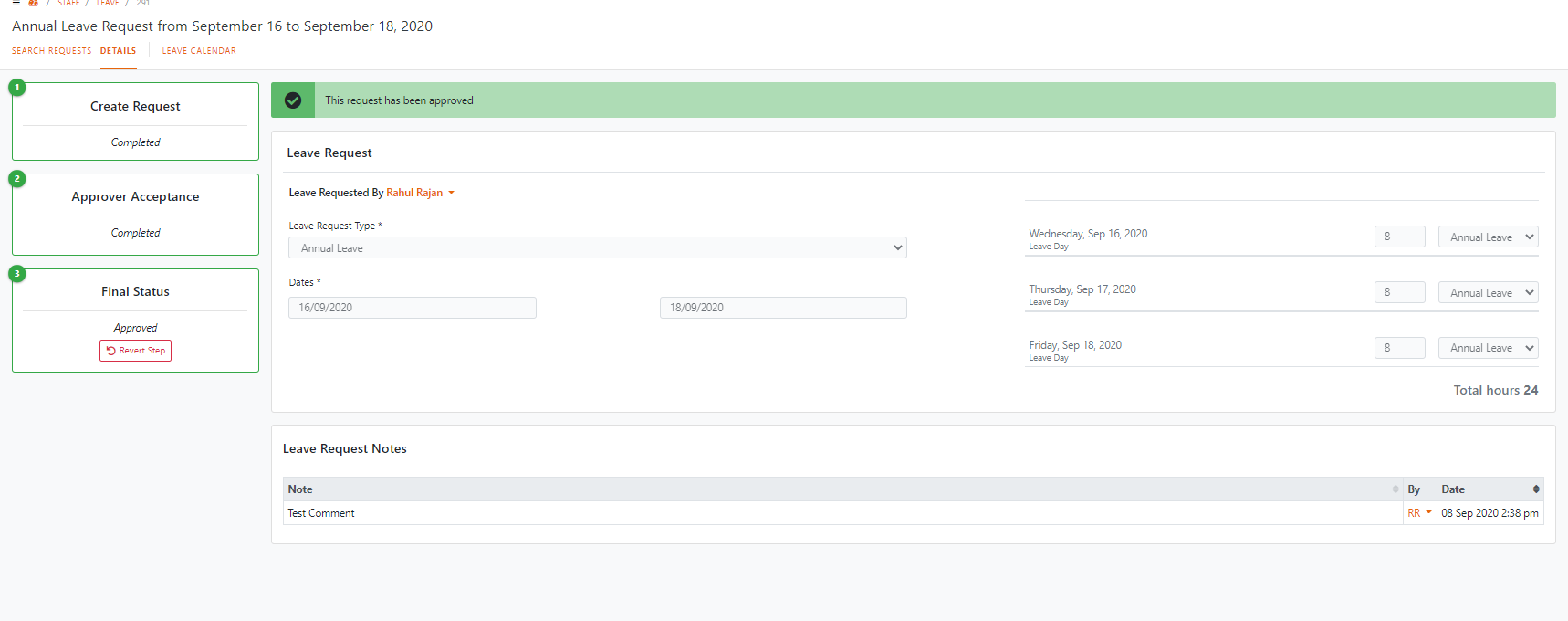Image resolution: width=1568 pixels, height=621 pixels.
Task: Click hours field for Wednesday Sep 16
Action: (1399, 237)
